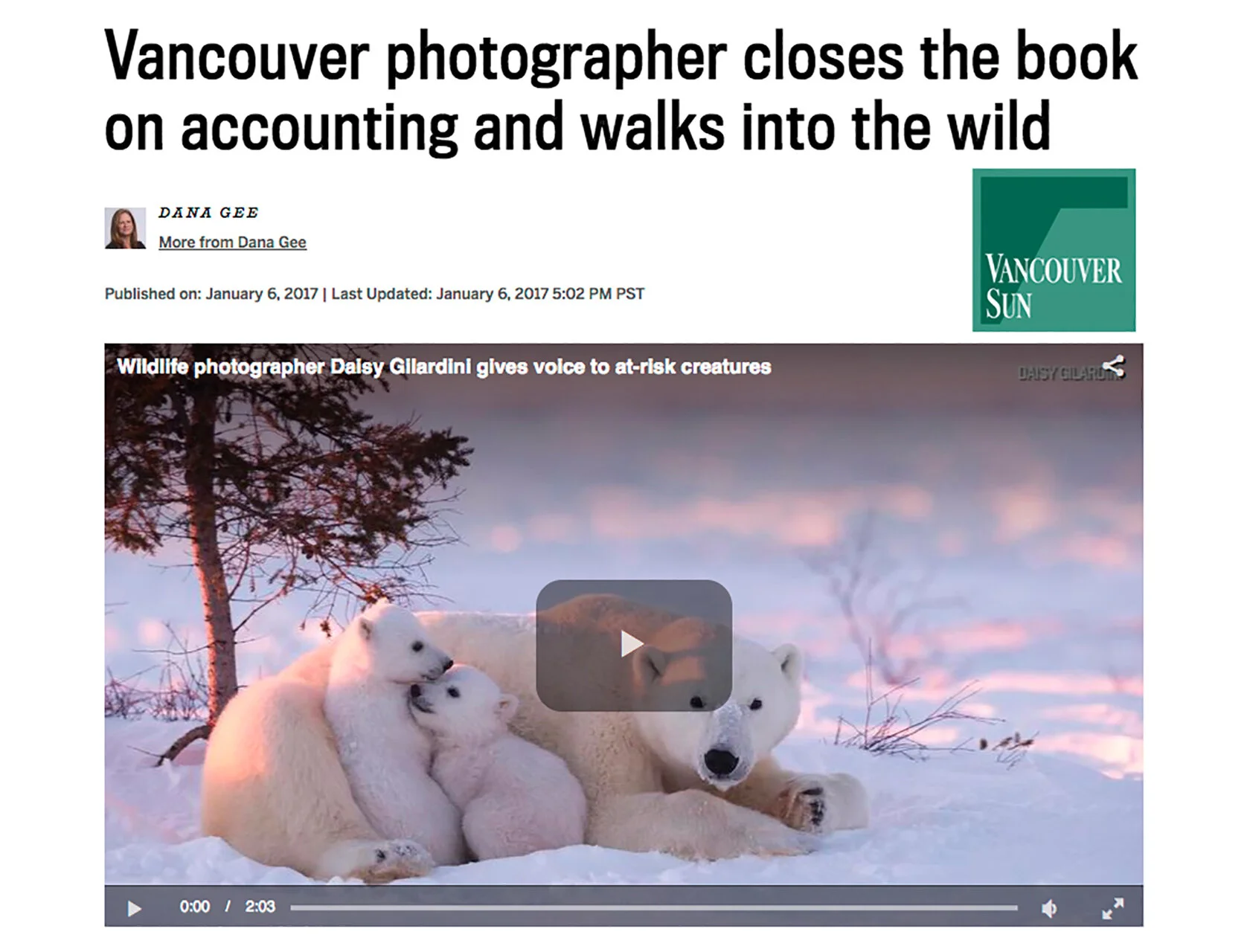
Task: Click the DANA GEE author name
Action: pyautogui.click(x=208, y=213)
